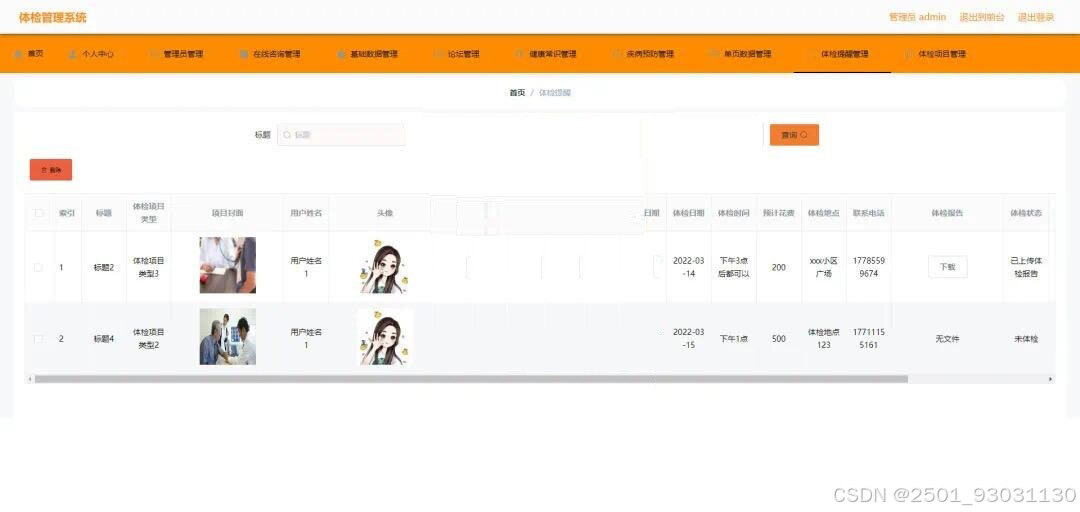Tick the checkbox for row 标题2

39,267
